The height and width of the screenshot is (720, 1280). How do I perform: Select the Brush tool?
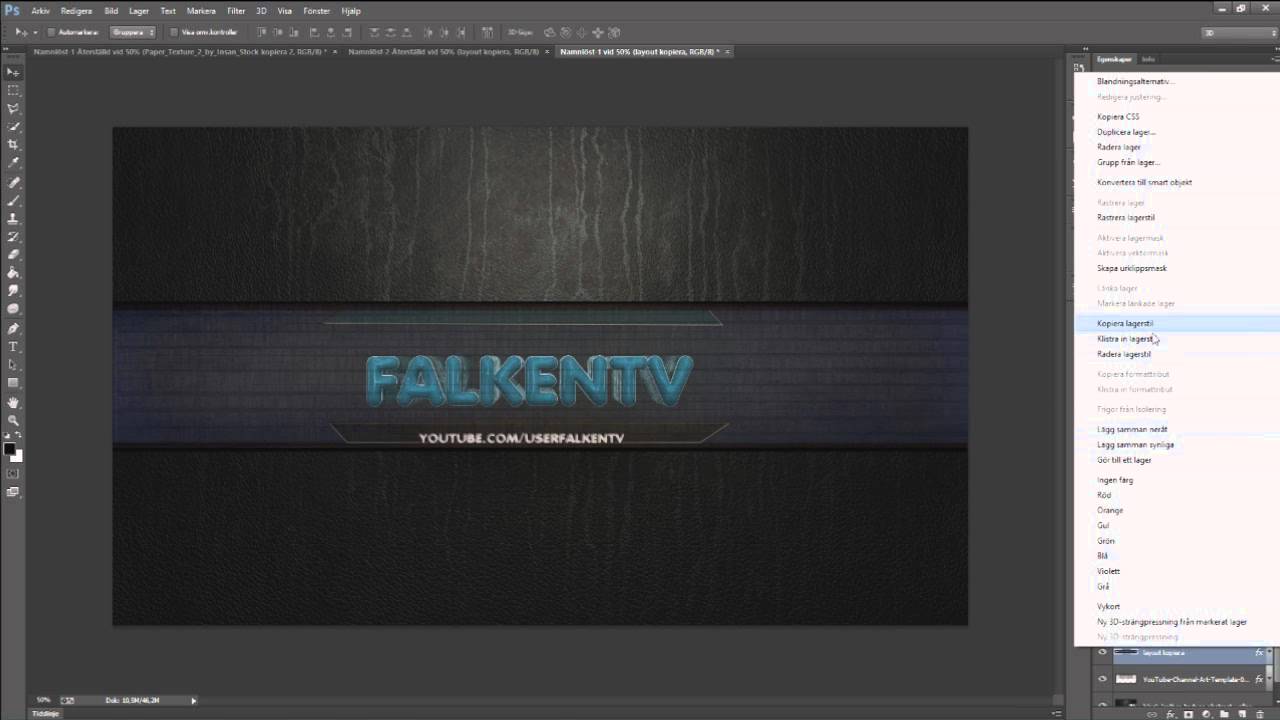(13, 201)
